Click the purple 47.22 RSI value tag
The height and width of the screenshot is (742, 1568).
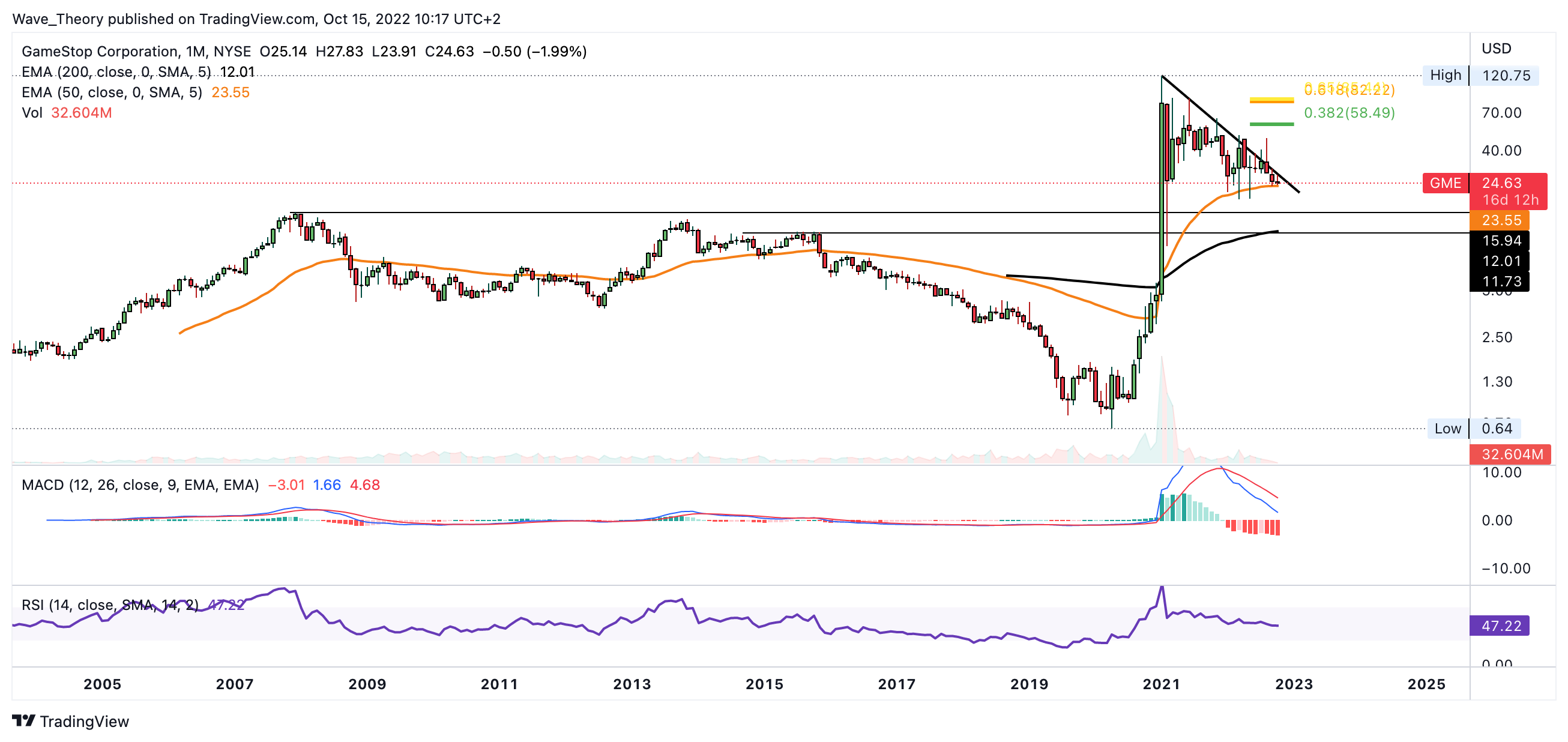click(1500, 626)
